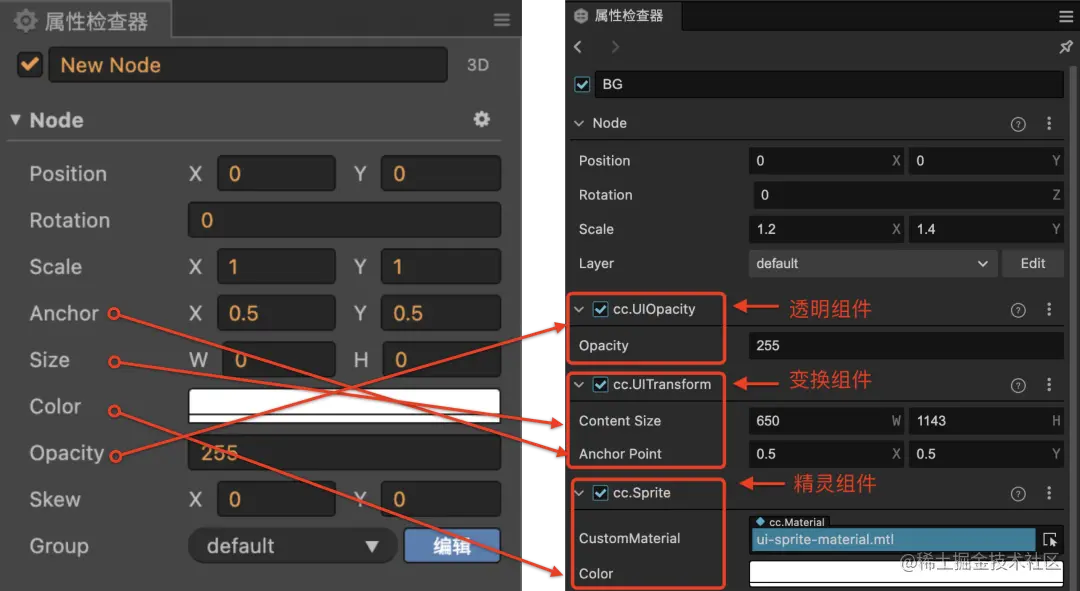Click the New Node name field
Viewport: 1080px width, 591px height.
click(248, 65)
